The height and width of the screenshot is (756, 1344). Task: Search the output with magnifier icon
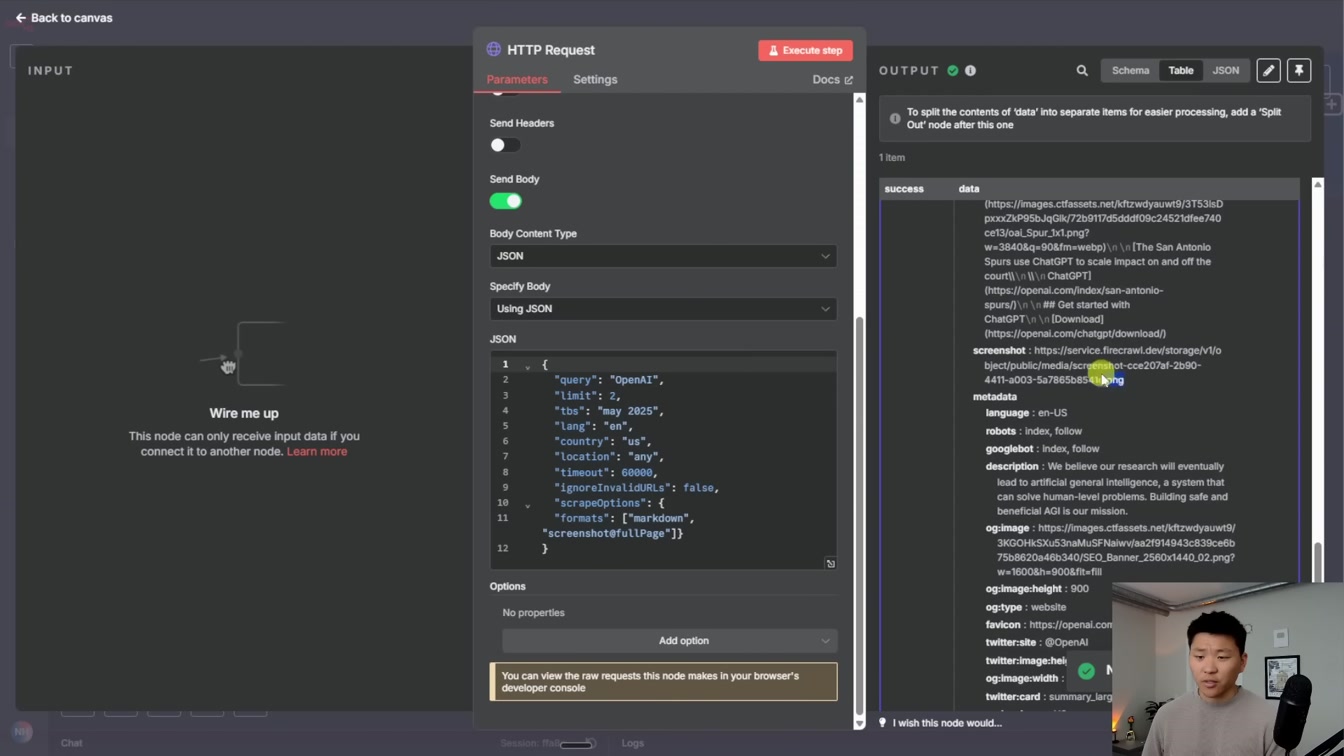tap(1082, 71)
